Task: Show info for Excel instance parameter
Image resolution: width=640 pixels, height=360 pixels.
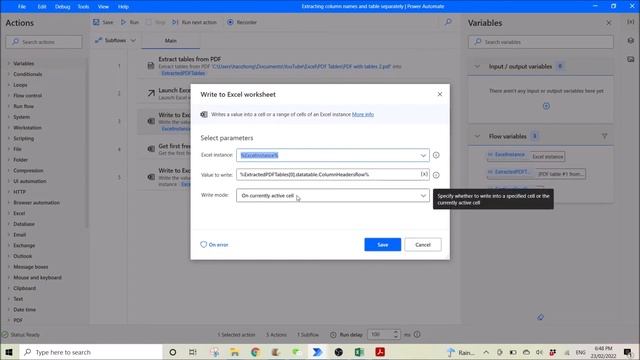Action: [436, 155]
